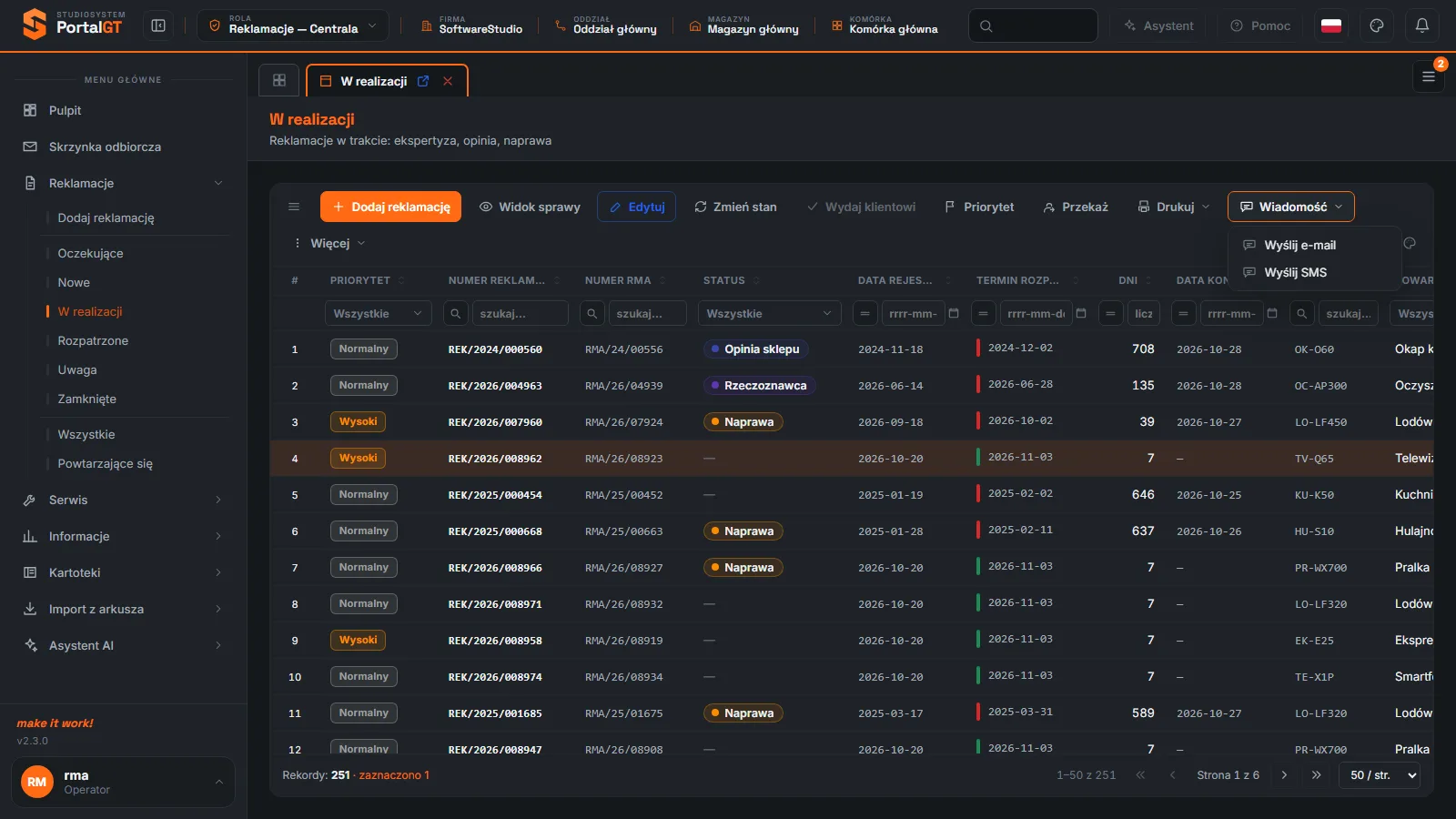Go to the next page arrow

click(x=1284, y=775)
